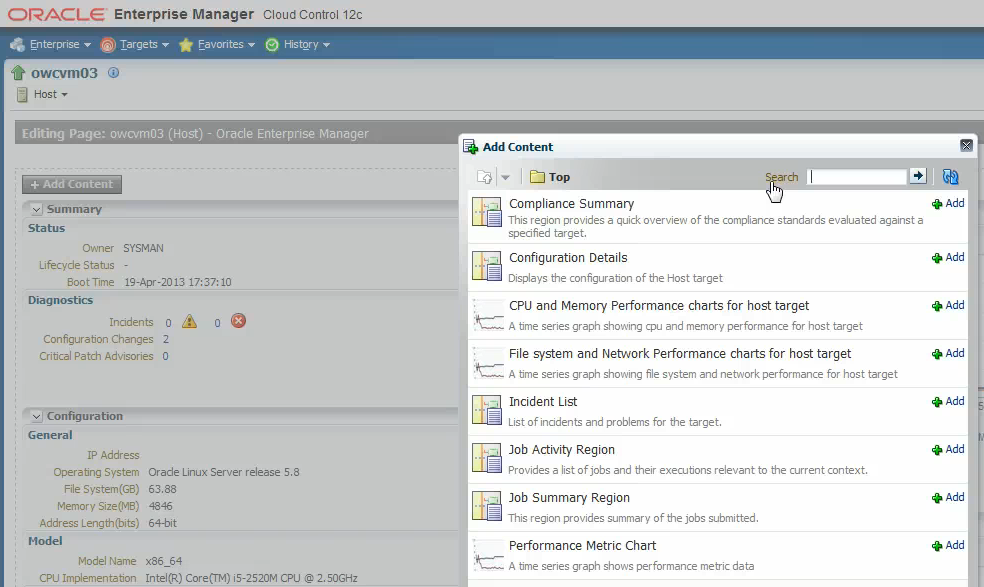Click the warning incidents icon

click(x=190, y=321)
